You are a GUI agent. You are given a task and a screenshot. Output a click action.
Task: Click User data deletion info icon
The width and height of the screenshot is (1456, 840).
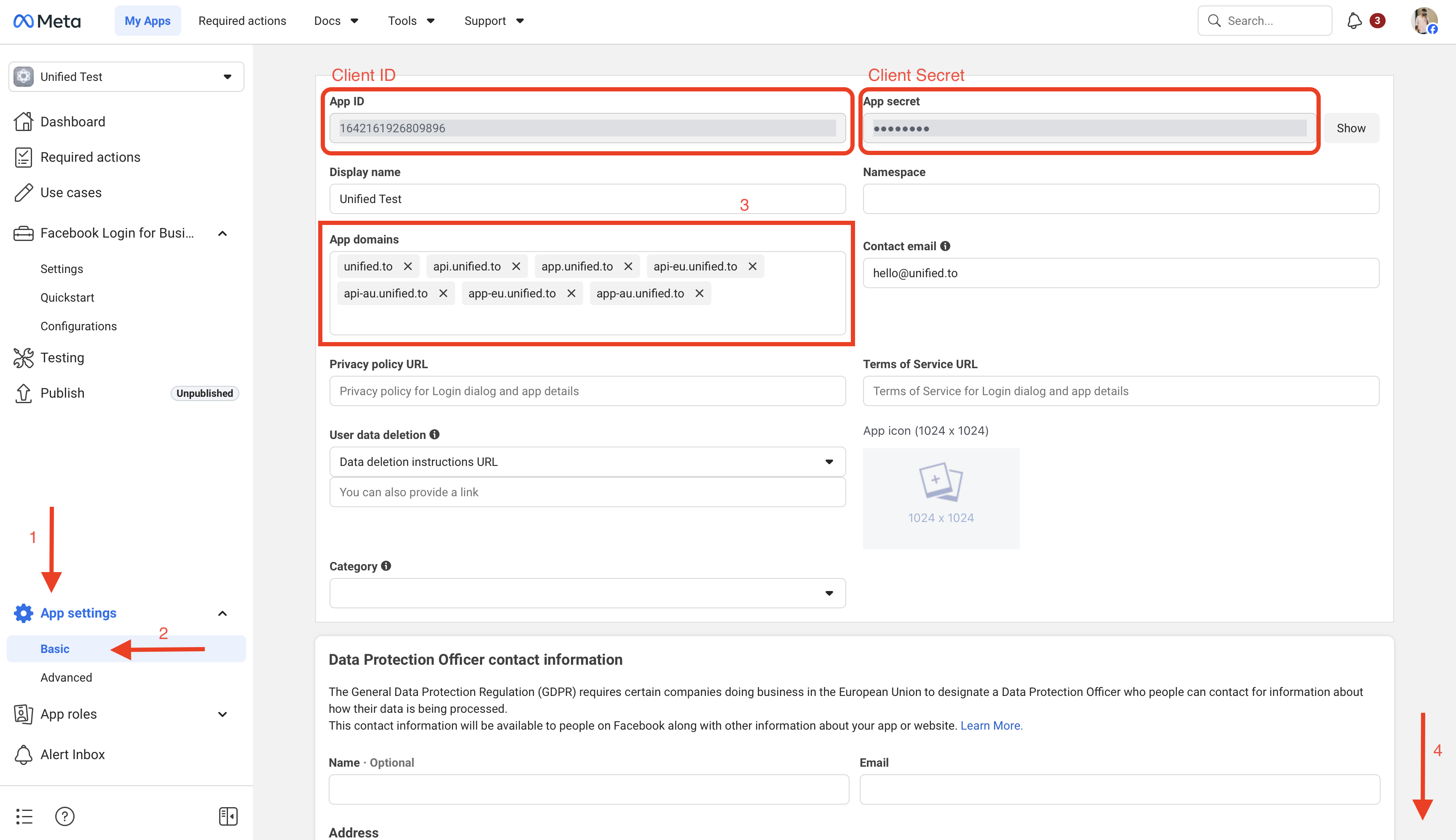tap(434, 434)
